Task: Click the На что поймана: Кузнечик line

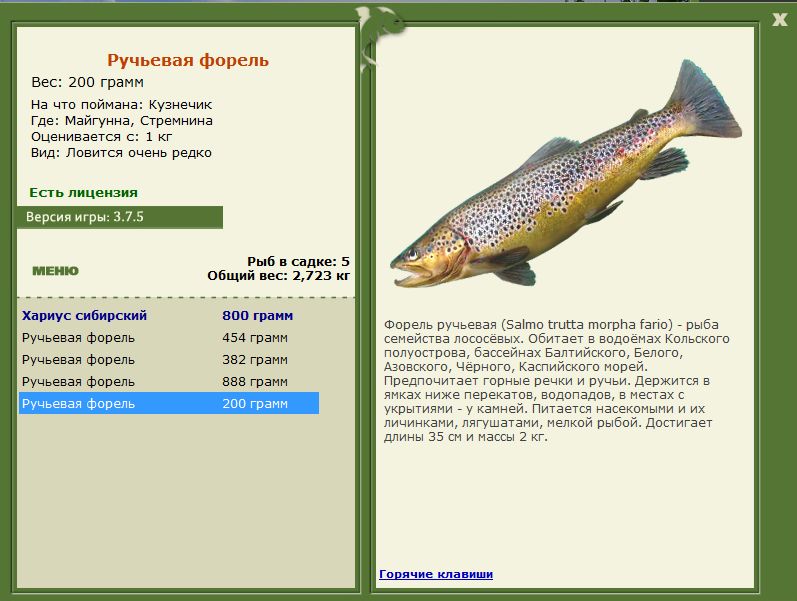Action: click(x=121, y=105)
